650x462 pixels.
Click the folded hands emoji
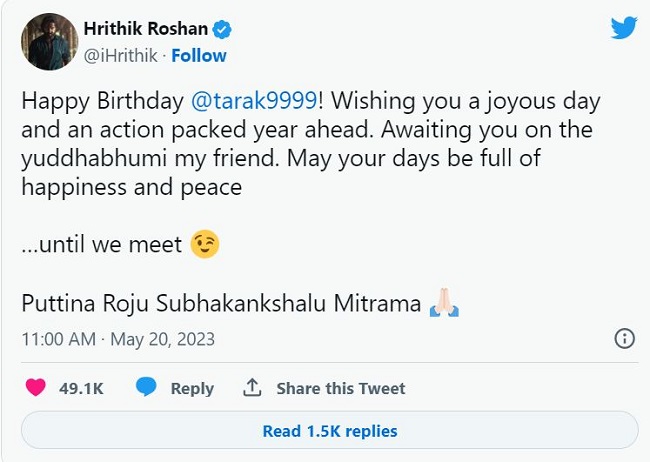pyautogui.click(x=443, y=304)
